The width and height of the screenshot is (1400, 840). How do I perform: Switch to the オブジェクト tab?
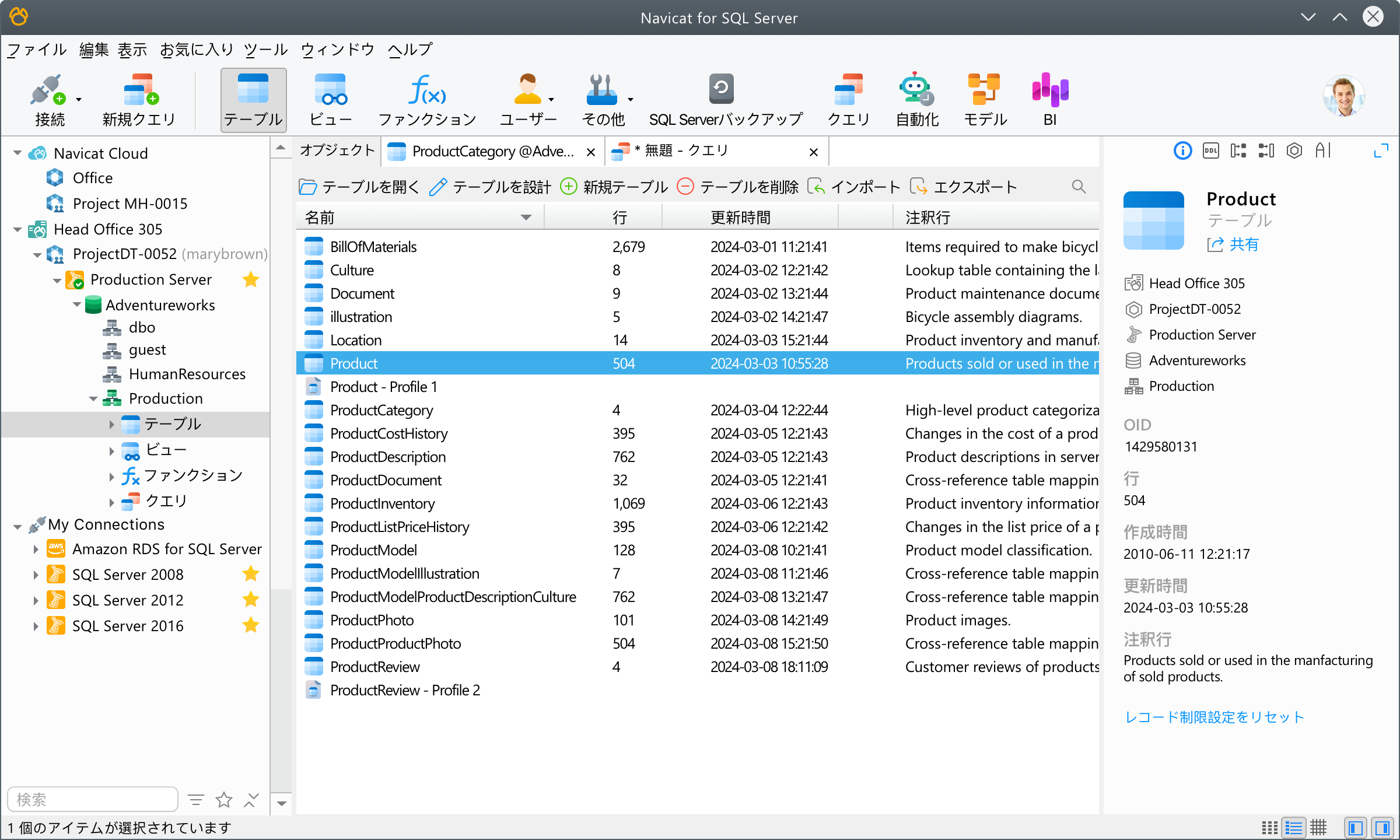click(x=337, y=151)
